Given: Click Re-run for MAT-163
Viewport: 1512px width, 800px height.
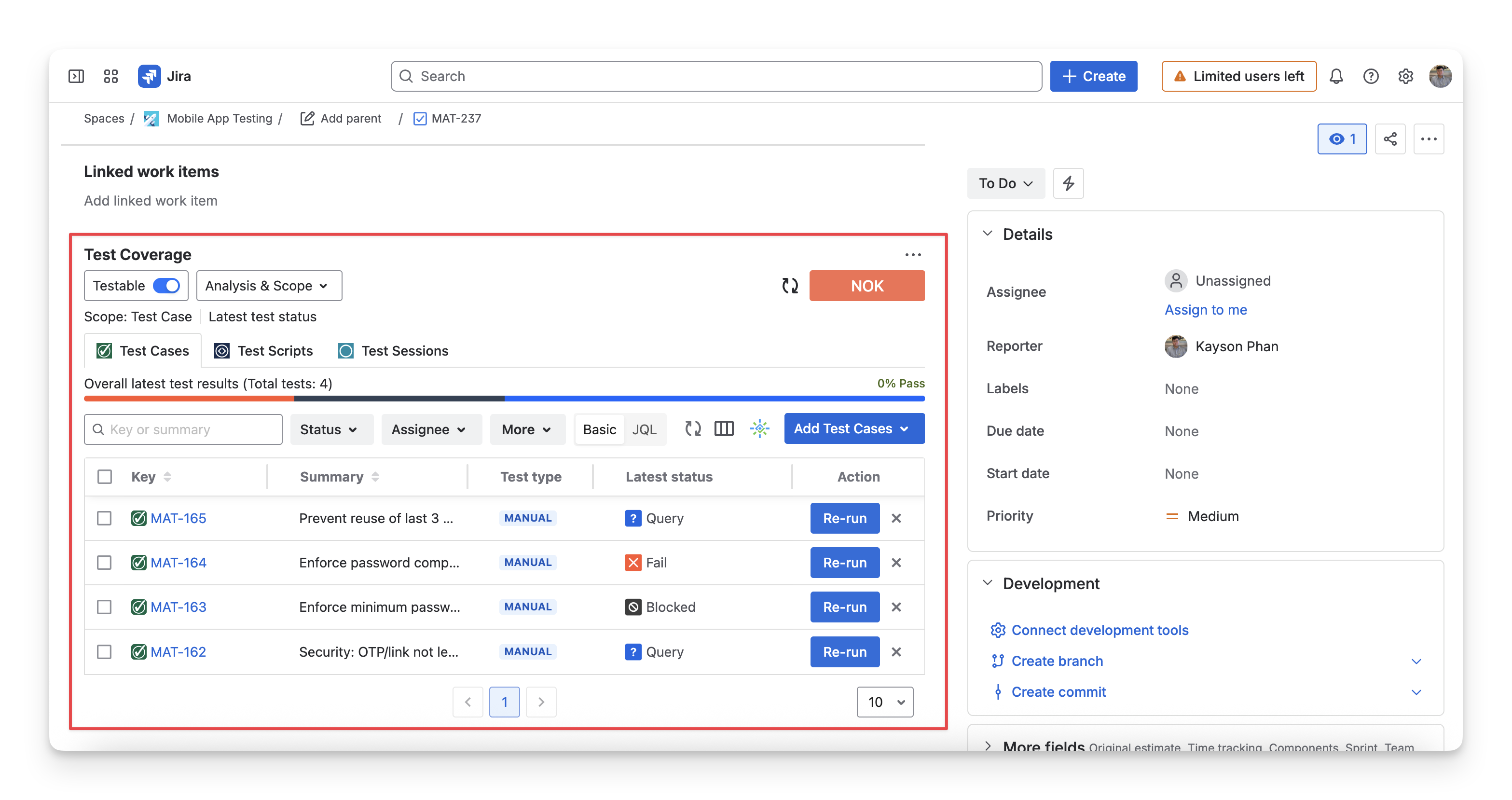Looking at the screenshot, I should [x=845, y=607].
